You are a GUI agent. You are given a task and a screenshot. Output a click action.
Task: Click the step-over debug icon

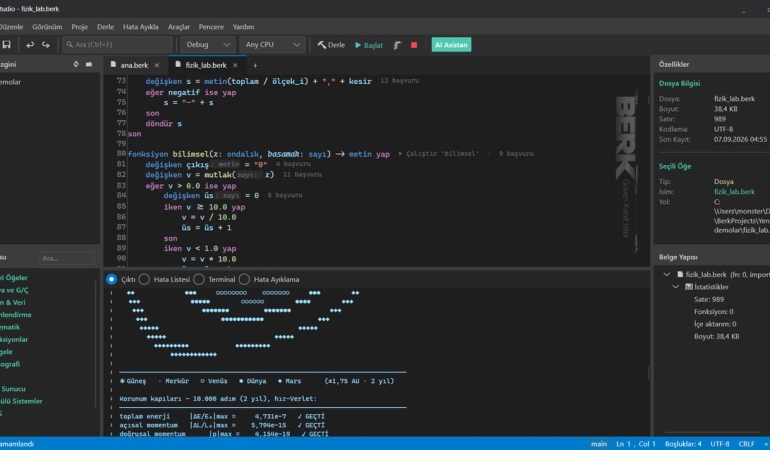pyautogui.click(x=397, y=45)
